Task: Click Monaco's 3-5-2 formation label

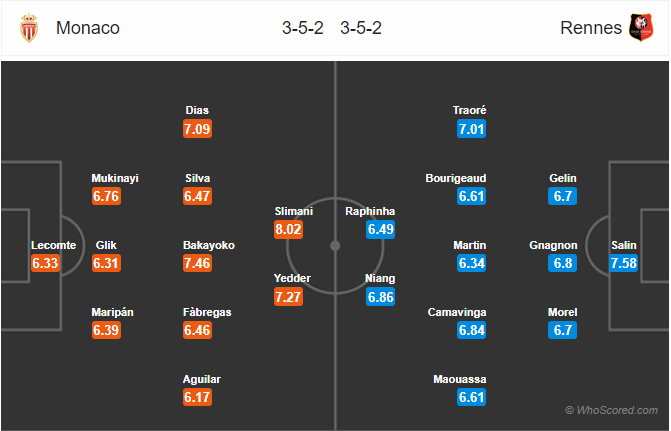Action: point(303,28)
